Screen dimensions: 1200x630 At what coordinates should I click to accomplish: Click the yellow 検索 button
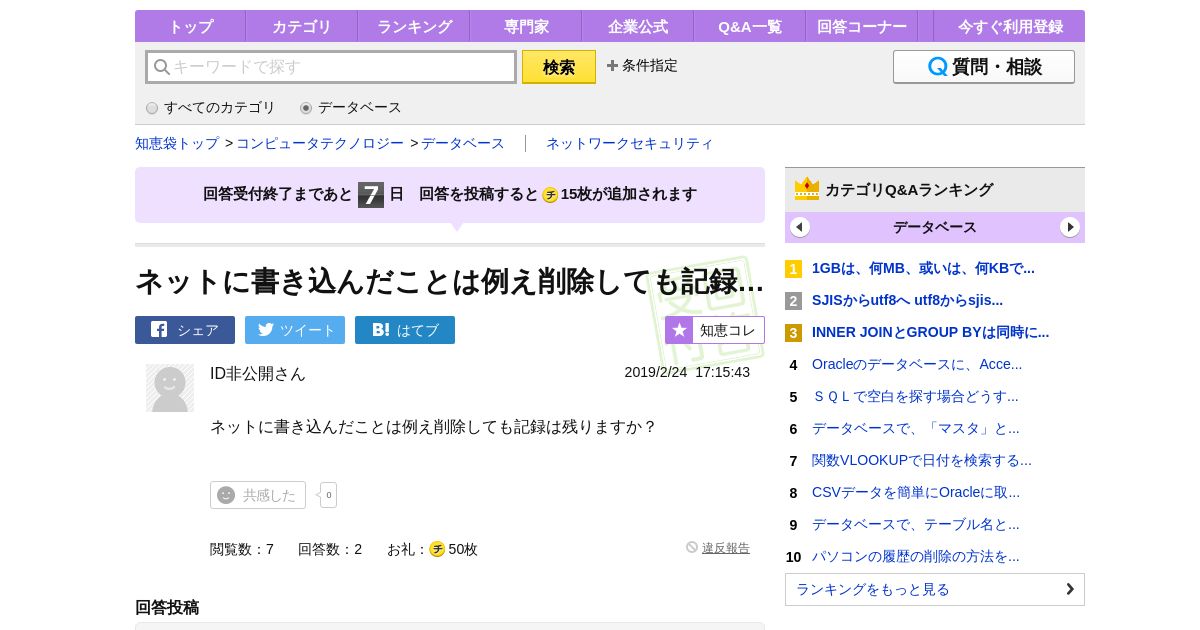[559, 67]
